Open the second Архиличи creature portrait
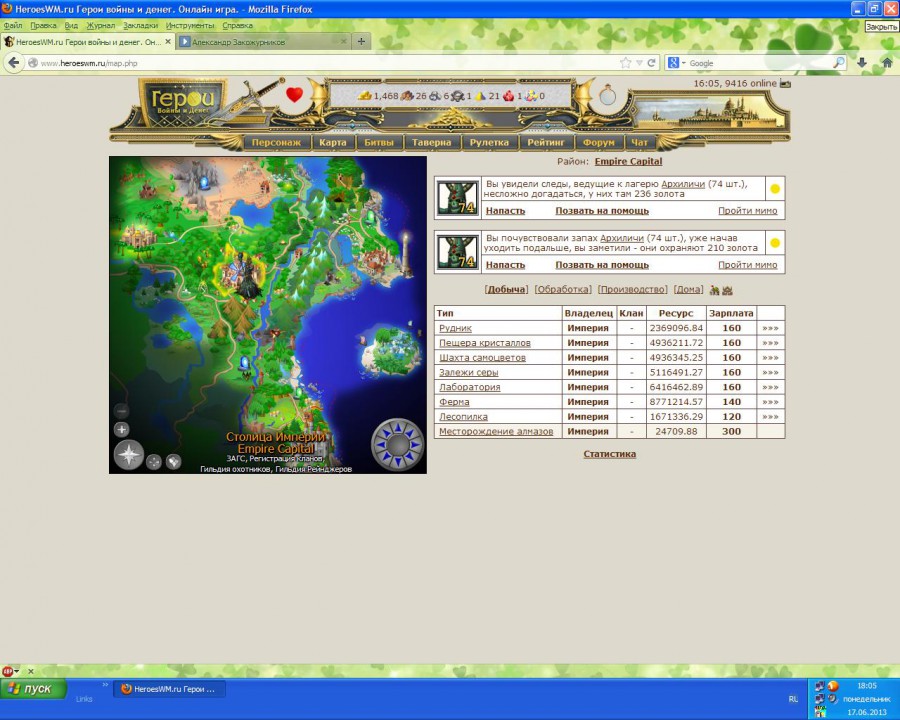Image resolution: width=900 pixels, height=720 pixels. click(457, 252)
